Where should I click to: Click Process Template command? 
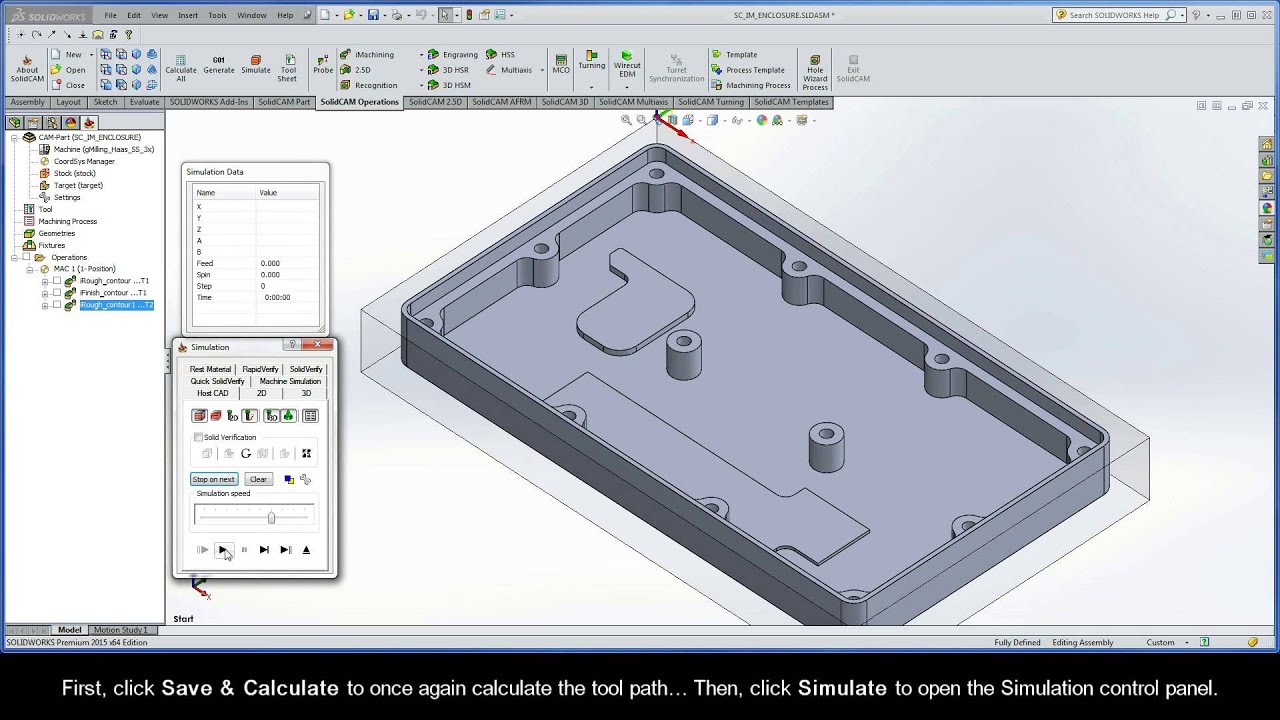(x=748, y=70)
